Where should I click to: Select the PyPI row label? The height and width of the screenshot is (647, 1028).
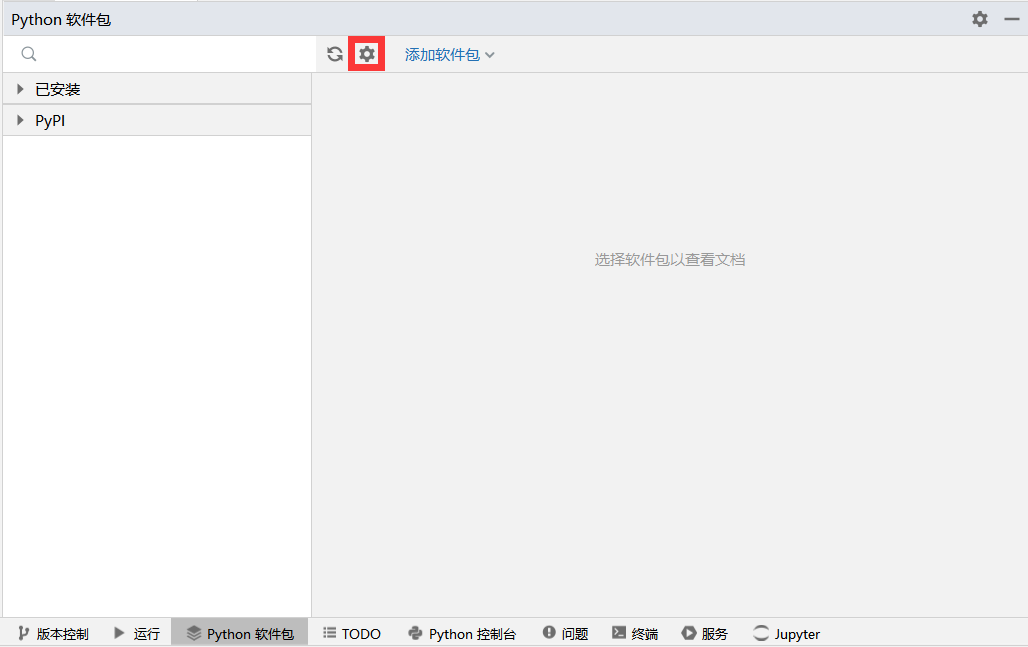[50, 120]
